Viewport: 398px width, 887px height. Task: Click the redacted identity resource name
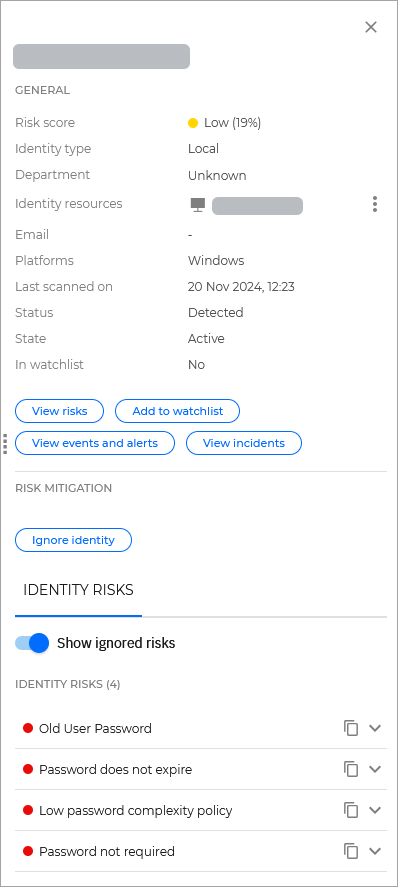tap(257, 206)
